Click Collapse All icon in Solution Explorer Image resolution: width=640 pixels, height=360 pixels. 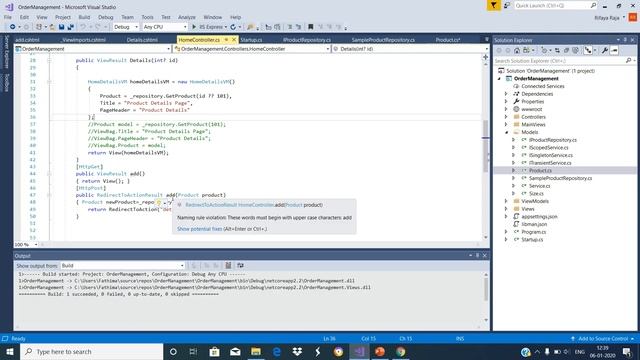(x=566, y=51)
